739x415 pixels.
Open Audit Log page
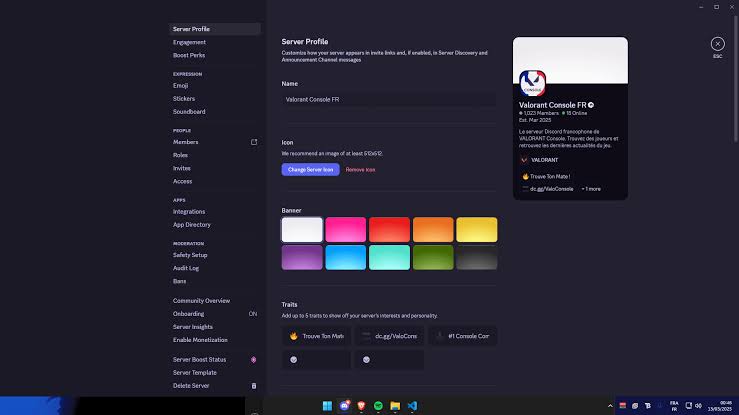(215, 268)
